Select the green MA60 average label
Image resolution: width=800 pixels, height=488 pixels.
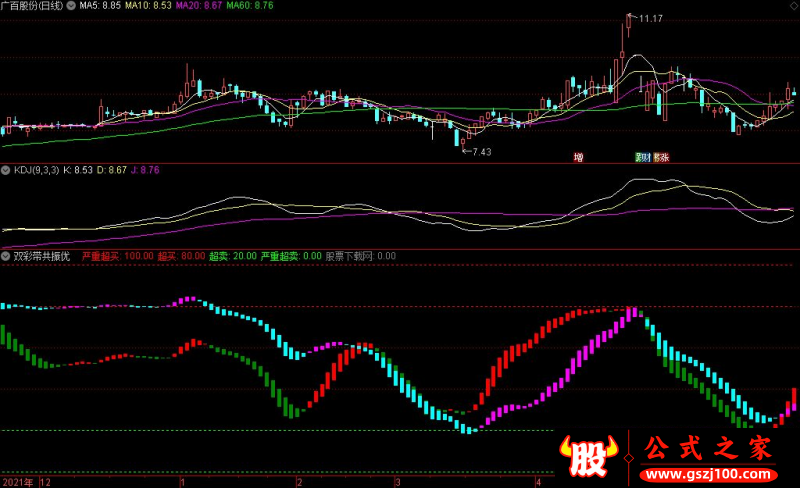coord(250,6)
